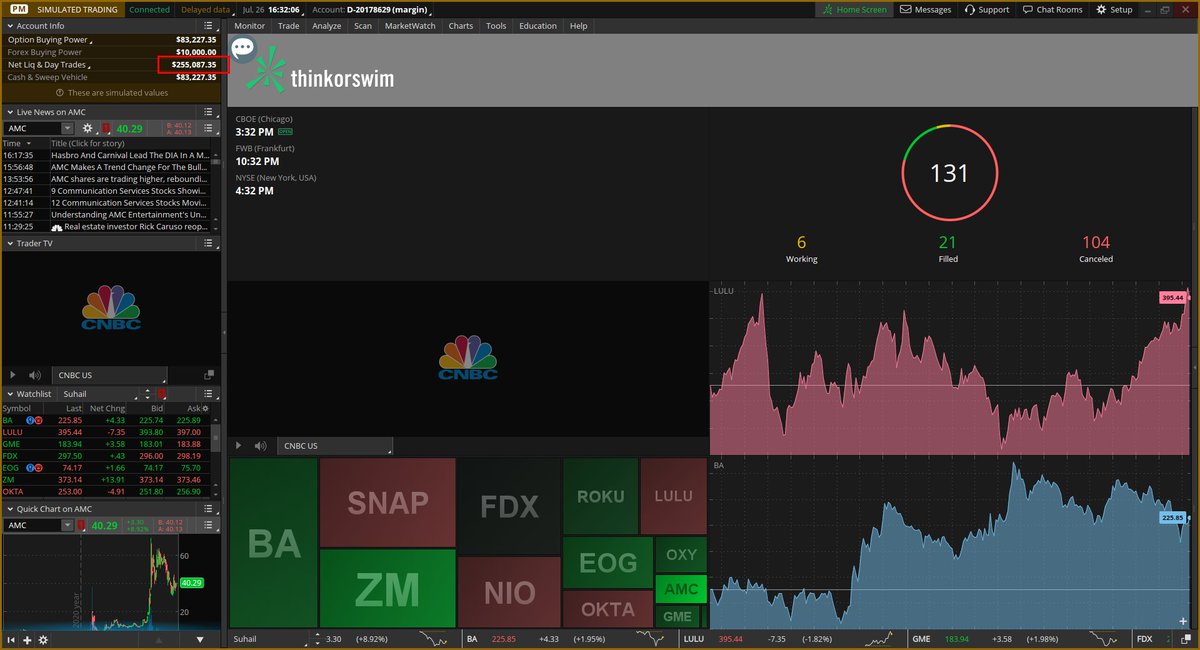
Task: Select the LULU row in the Watchlist
Action: pos(104,432)
